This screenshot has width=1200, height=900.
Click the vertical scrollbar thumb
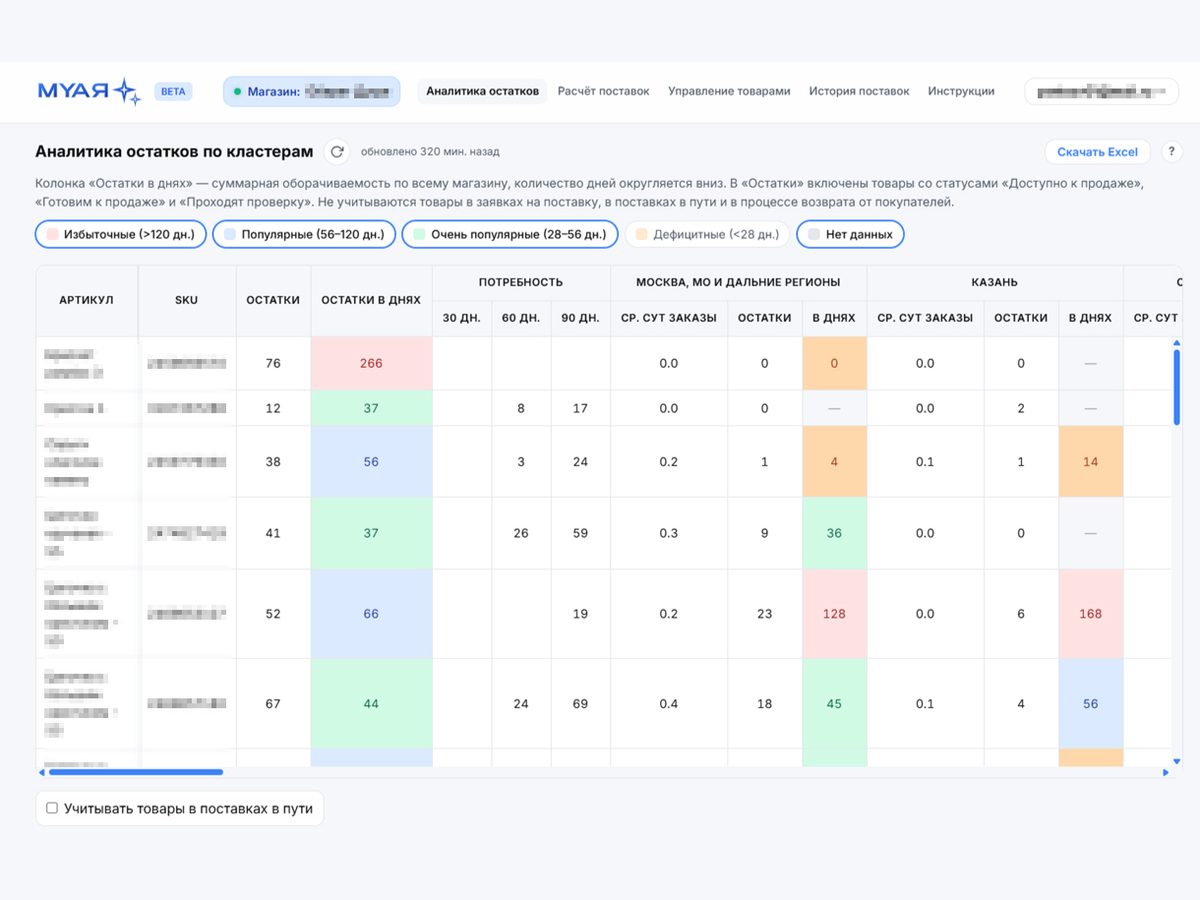tap(1177, 387)
